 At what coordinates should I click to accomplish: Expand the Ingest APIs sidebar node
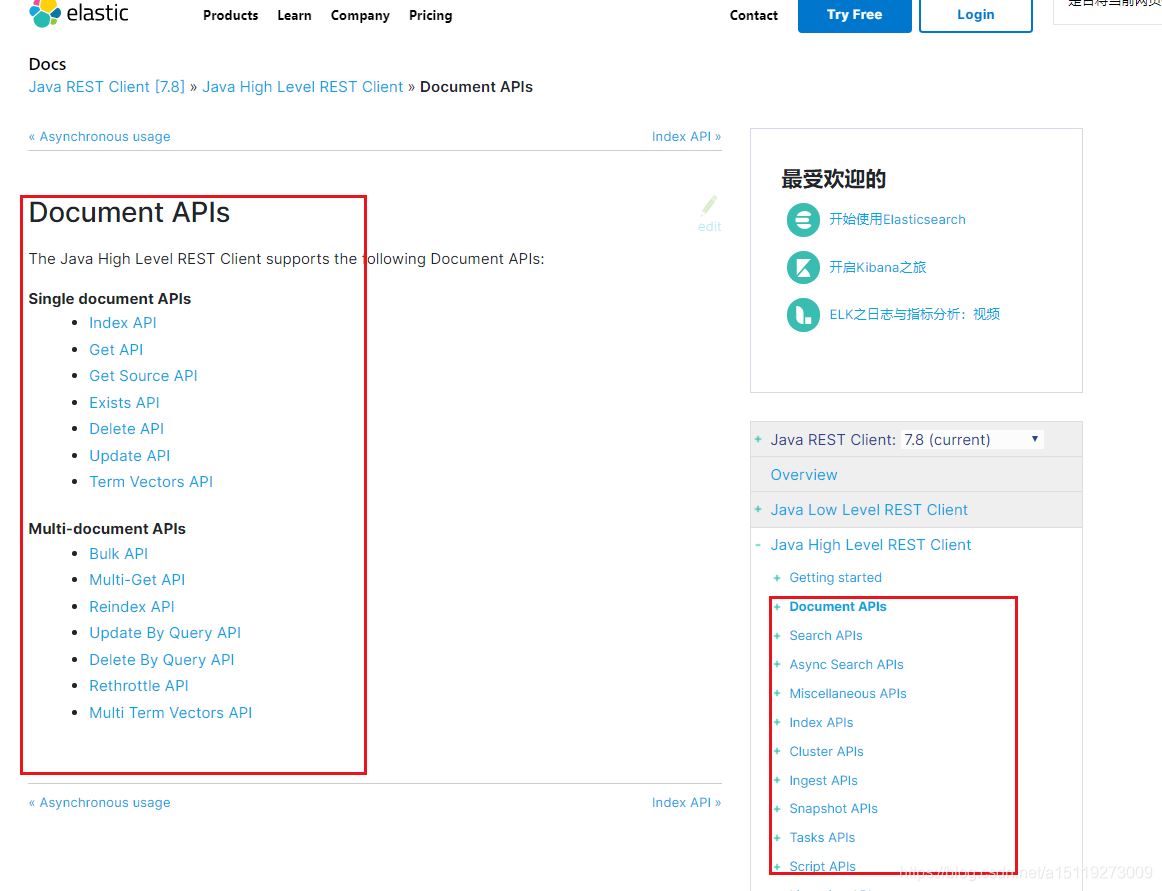tap(777, 780)
